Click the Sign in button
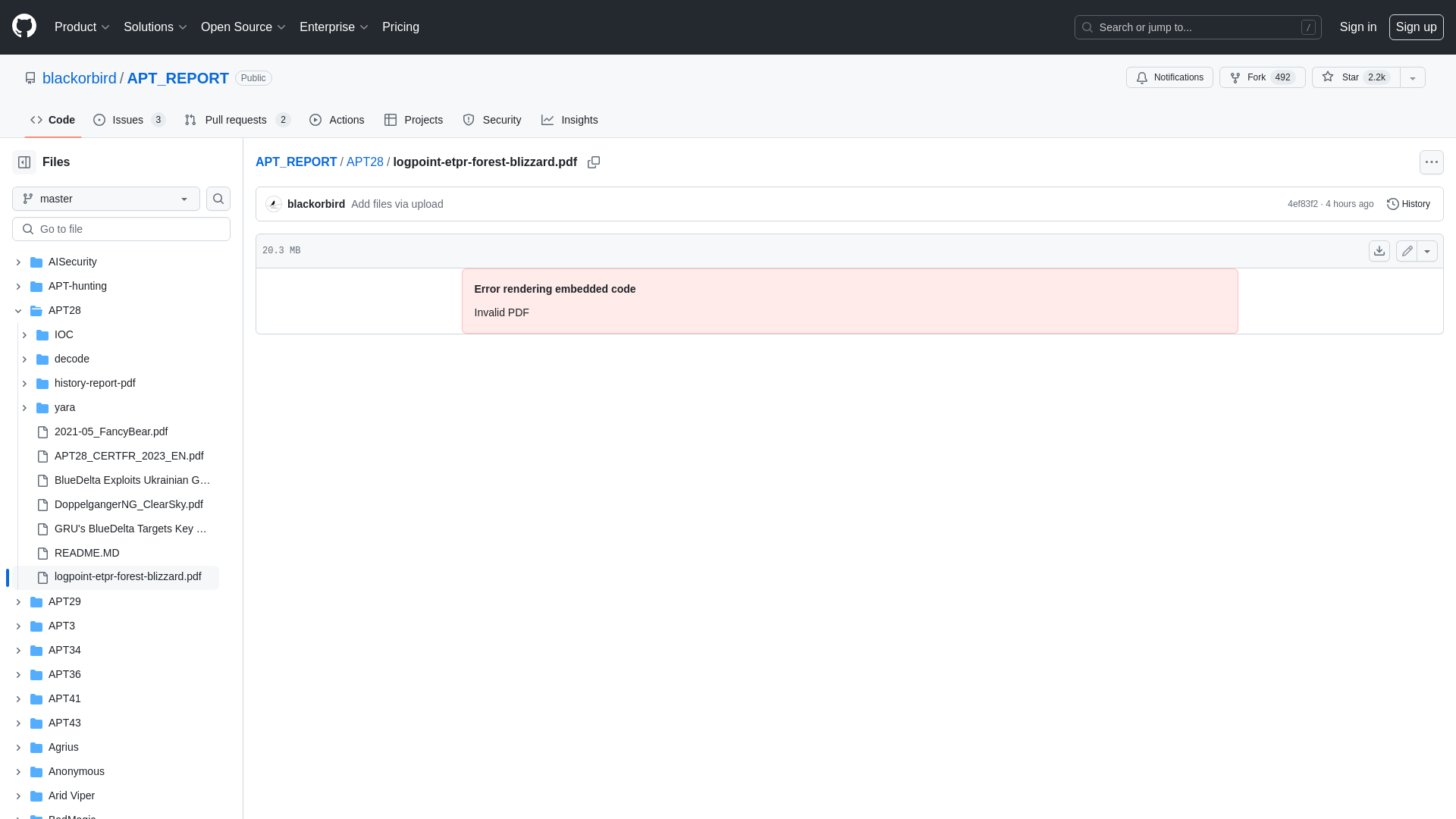This screenshot has width=1456, height=819. click(x=1358, y=26)
